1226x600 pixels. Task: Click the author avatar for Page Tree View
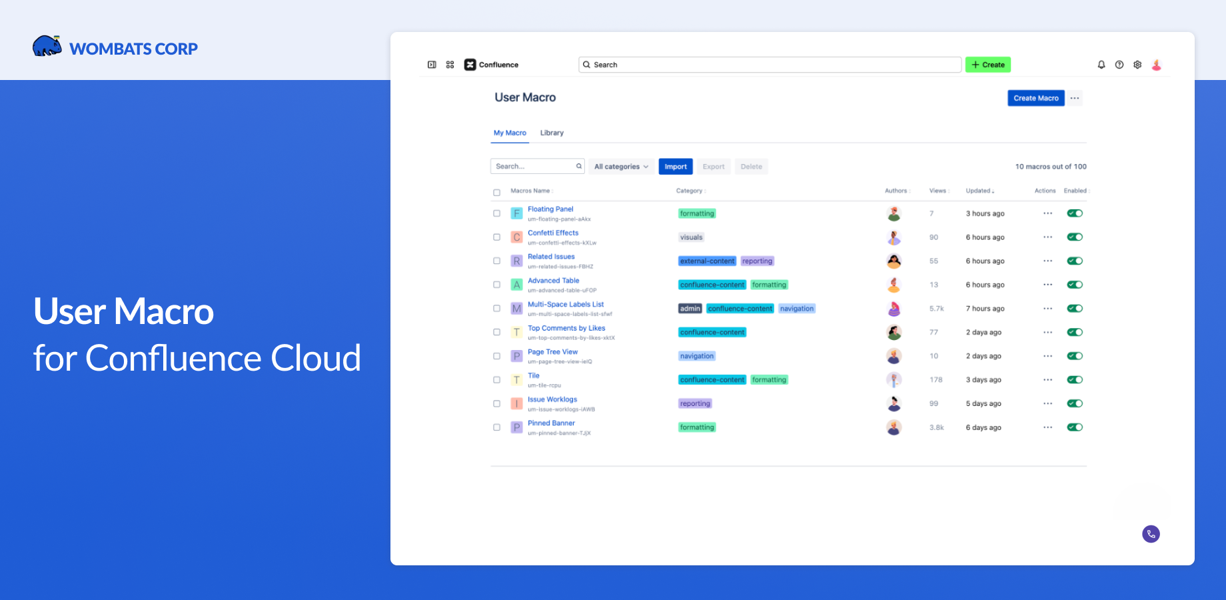894,356
